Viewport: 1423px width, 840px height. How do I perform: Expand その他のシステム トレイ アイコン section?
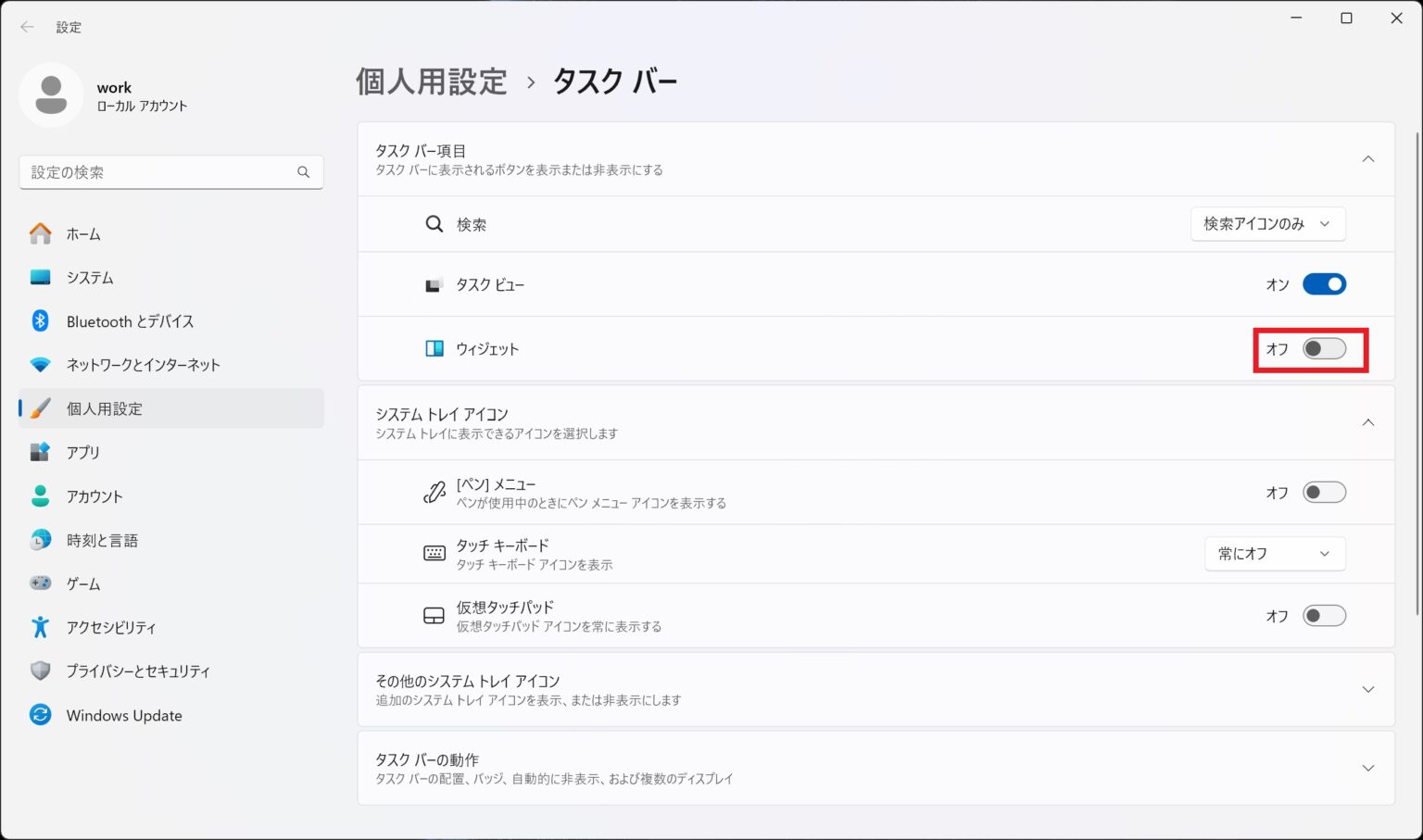pos(1367,690)
